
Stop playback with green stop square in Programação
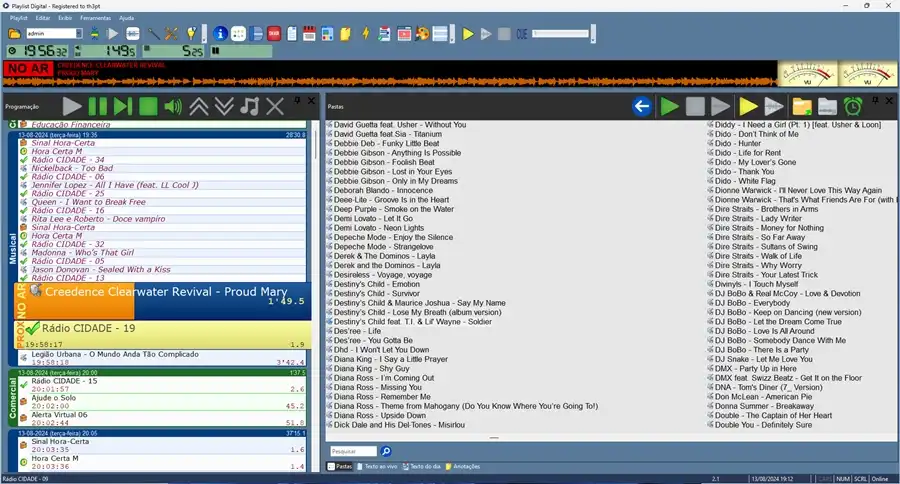(x=148, y=106)
